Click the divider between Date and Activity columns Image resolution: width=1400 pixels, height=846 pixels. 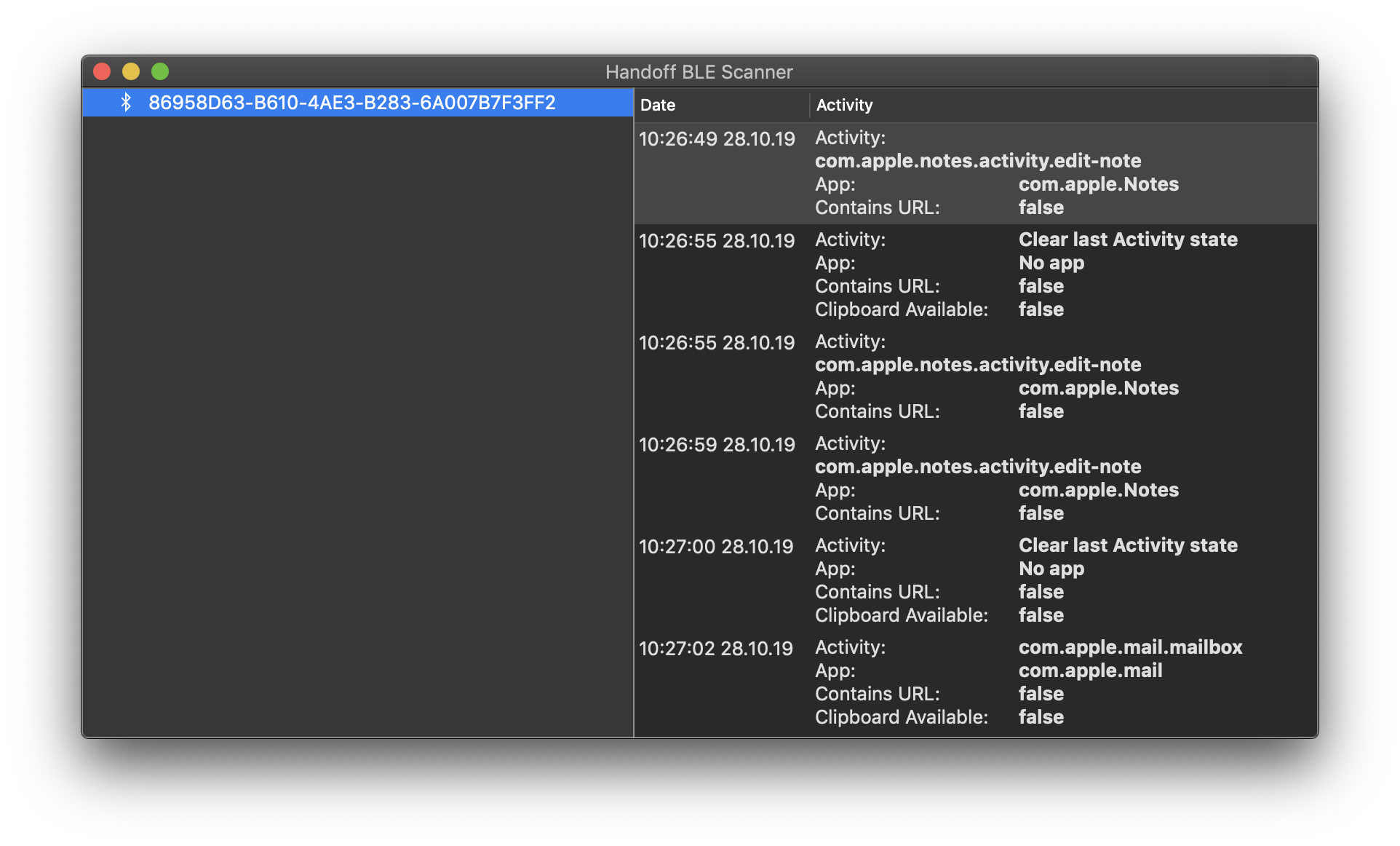[x=809, y=105]
